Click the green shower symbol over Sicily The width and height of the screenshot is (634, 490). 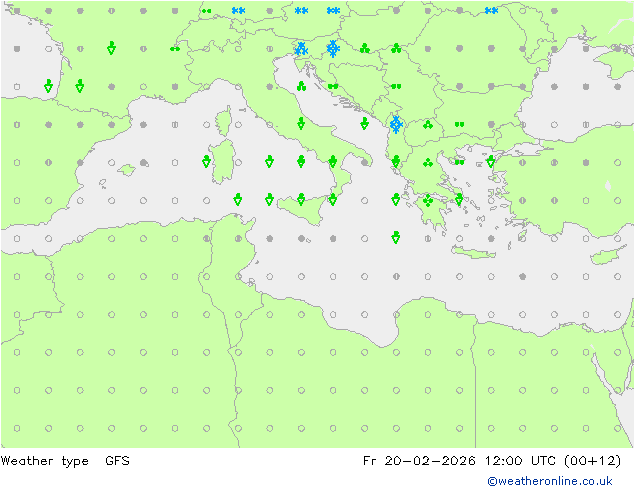click(x=301, y=199)
